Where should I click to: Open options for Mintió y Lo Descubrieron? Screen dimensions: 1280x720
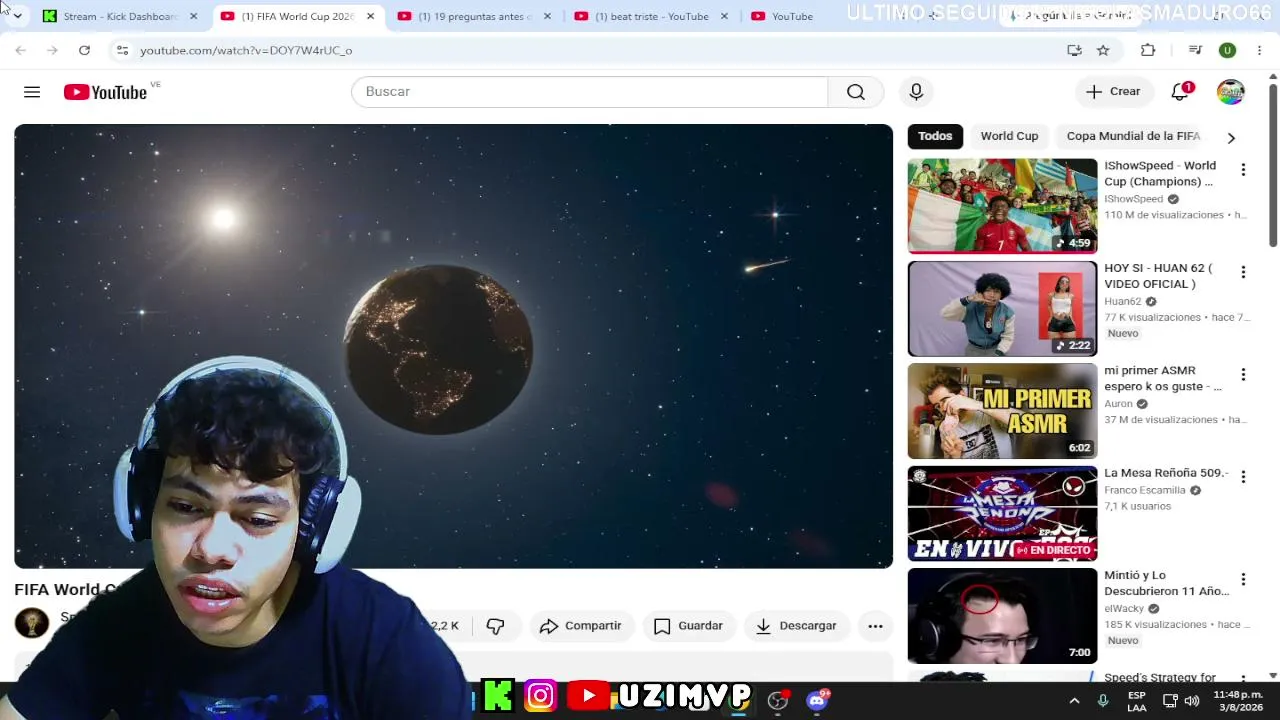(x=1243, y=580)
